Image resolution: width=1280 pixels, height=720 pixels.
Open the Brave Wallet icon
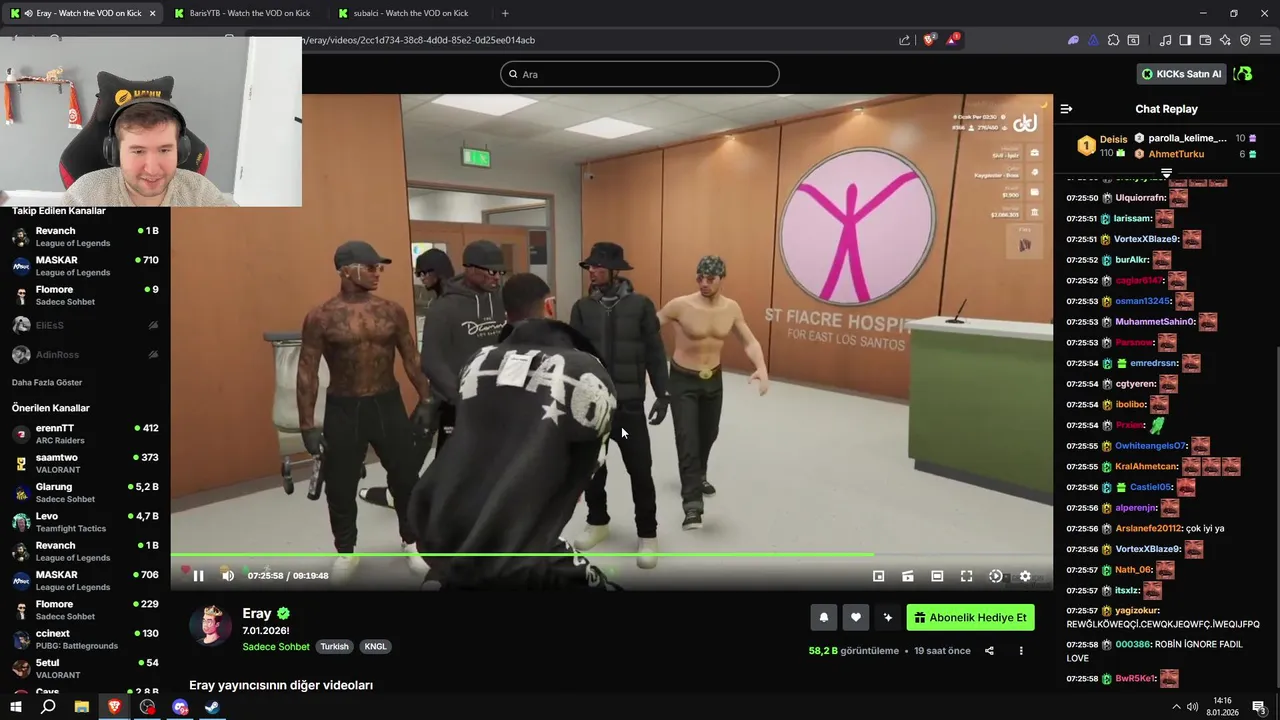1205,40
